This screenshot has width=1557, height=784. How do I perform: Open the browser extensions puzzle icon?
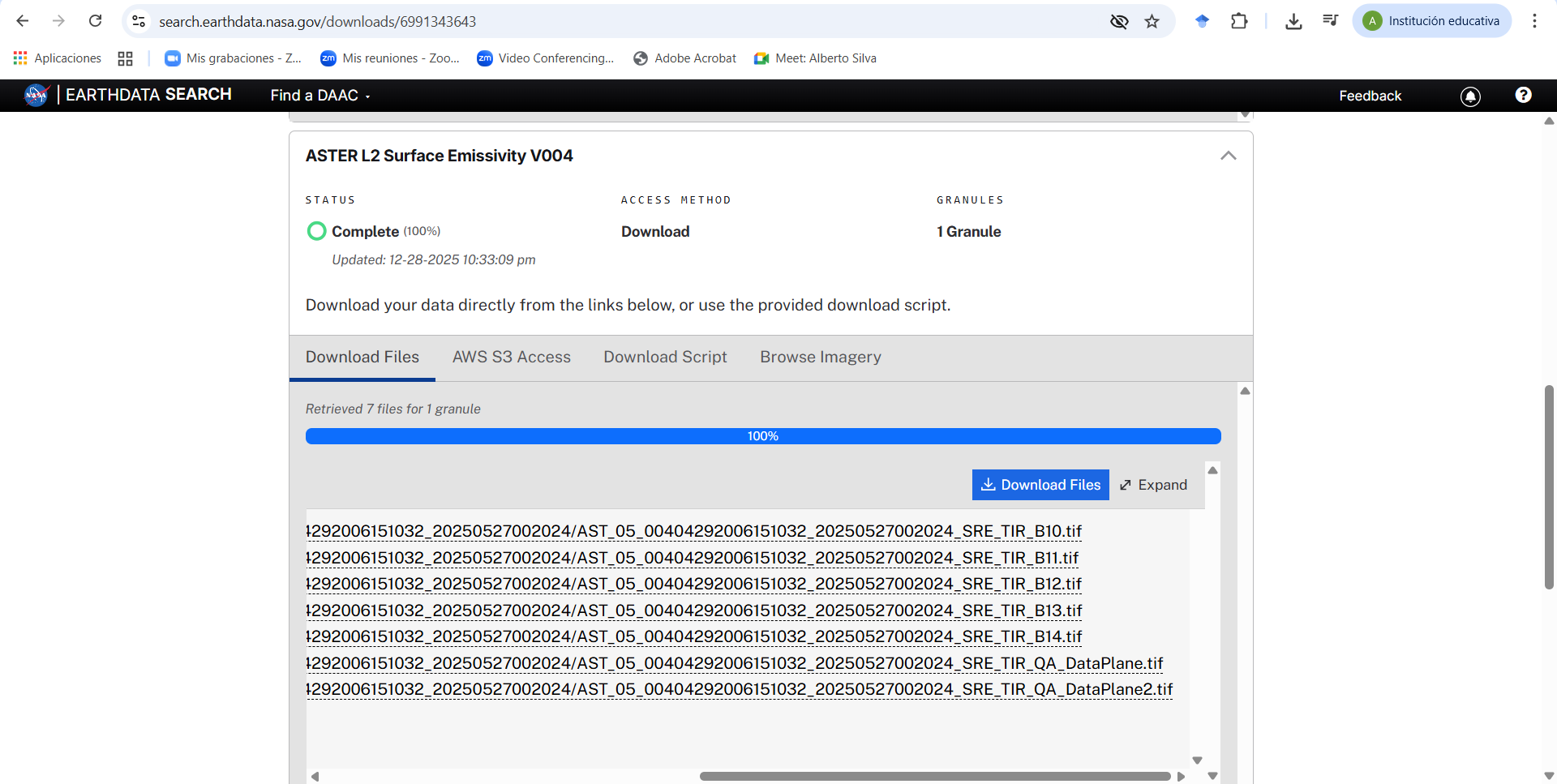(1239, 22)
